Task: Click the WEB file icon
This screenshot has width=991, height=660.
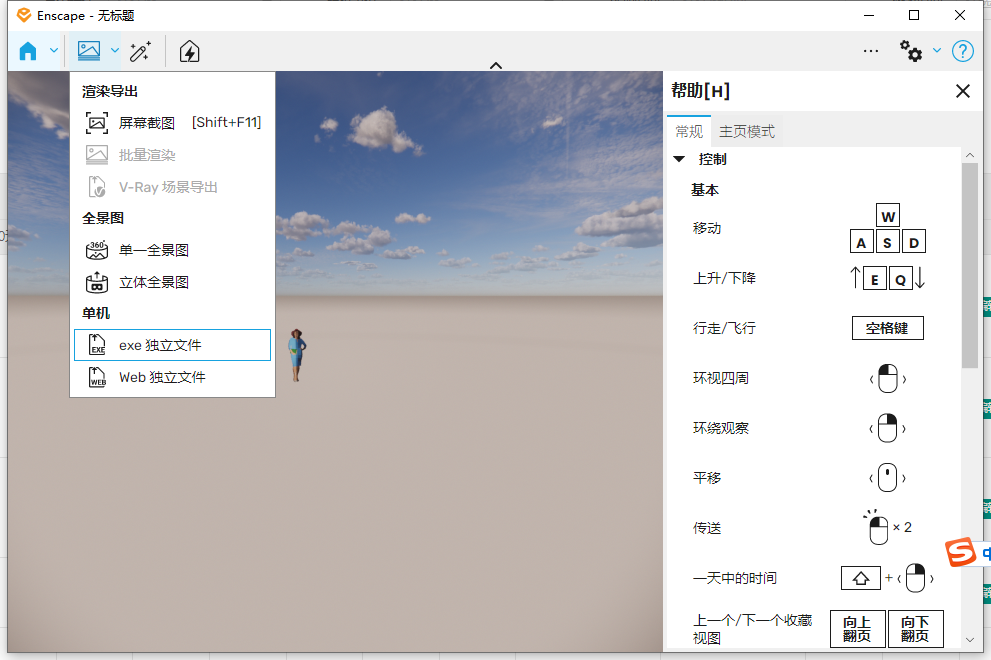Action: coord(97,377)
